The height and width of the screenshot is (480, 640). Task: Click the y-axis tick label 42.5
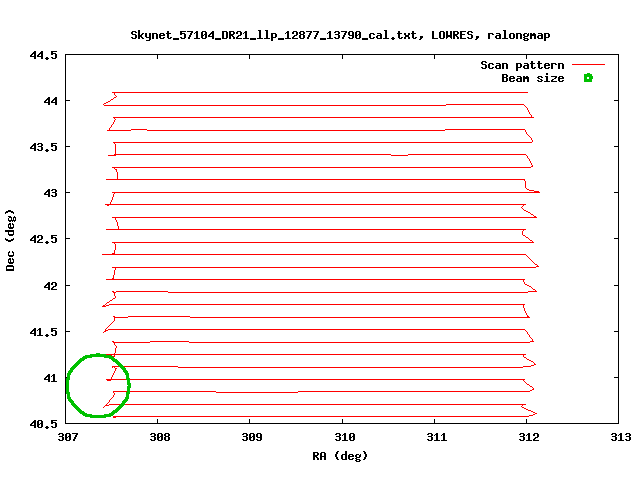pos(43,239)
